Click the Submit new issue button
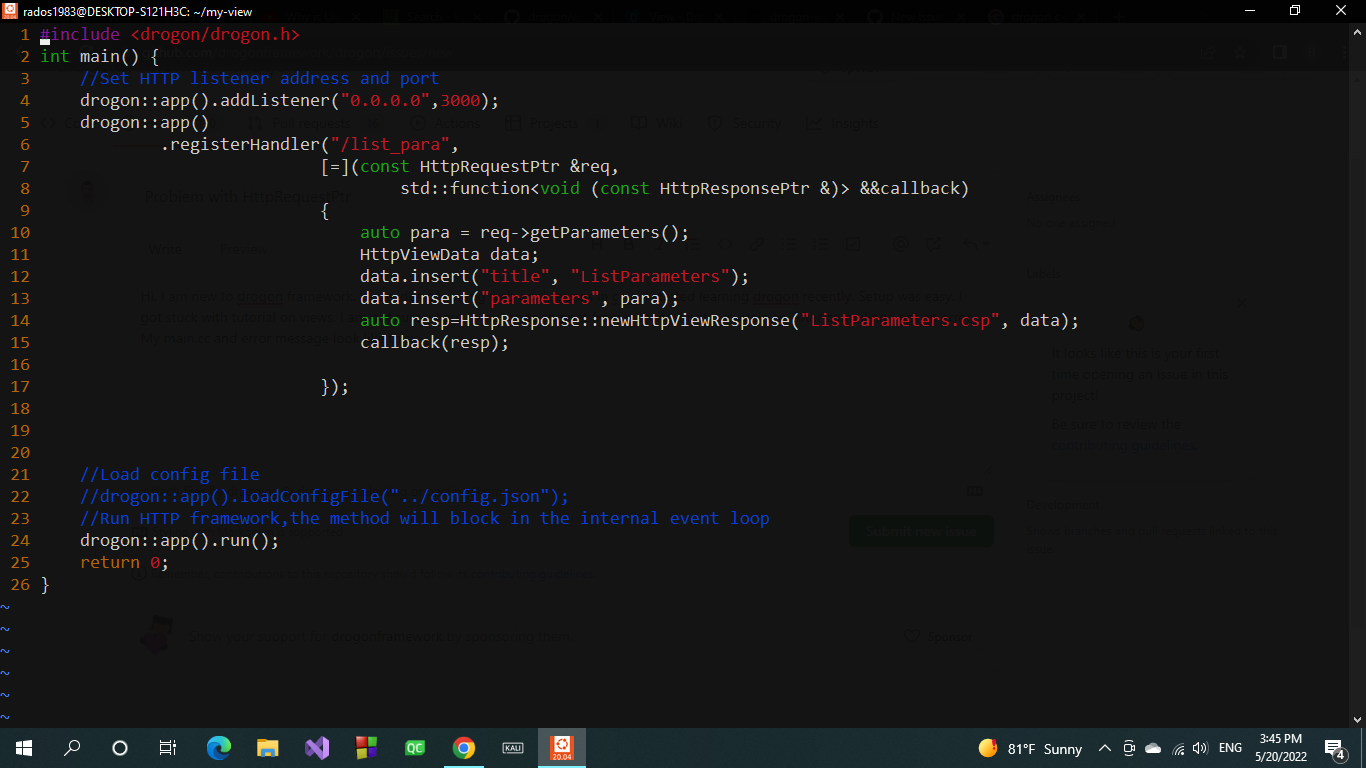Image resolution: width=1366 pixels, height=768 pixels. [920, 531]
